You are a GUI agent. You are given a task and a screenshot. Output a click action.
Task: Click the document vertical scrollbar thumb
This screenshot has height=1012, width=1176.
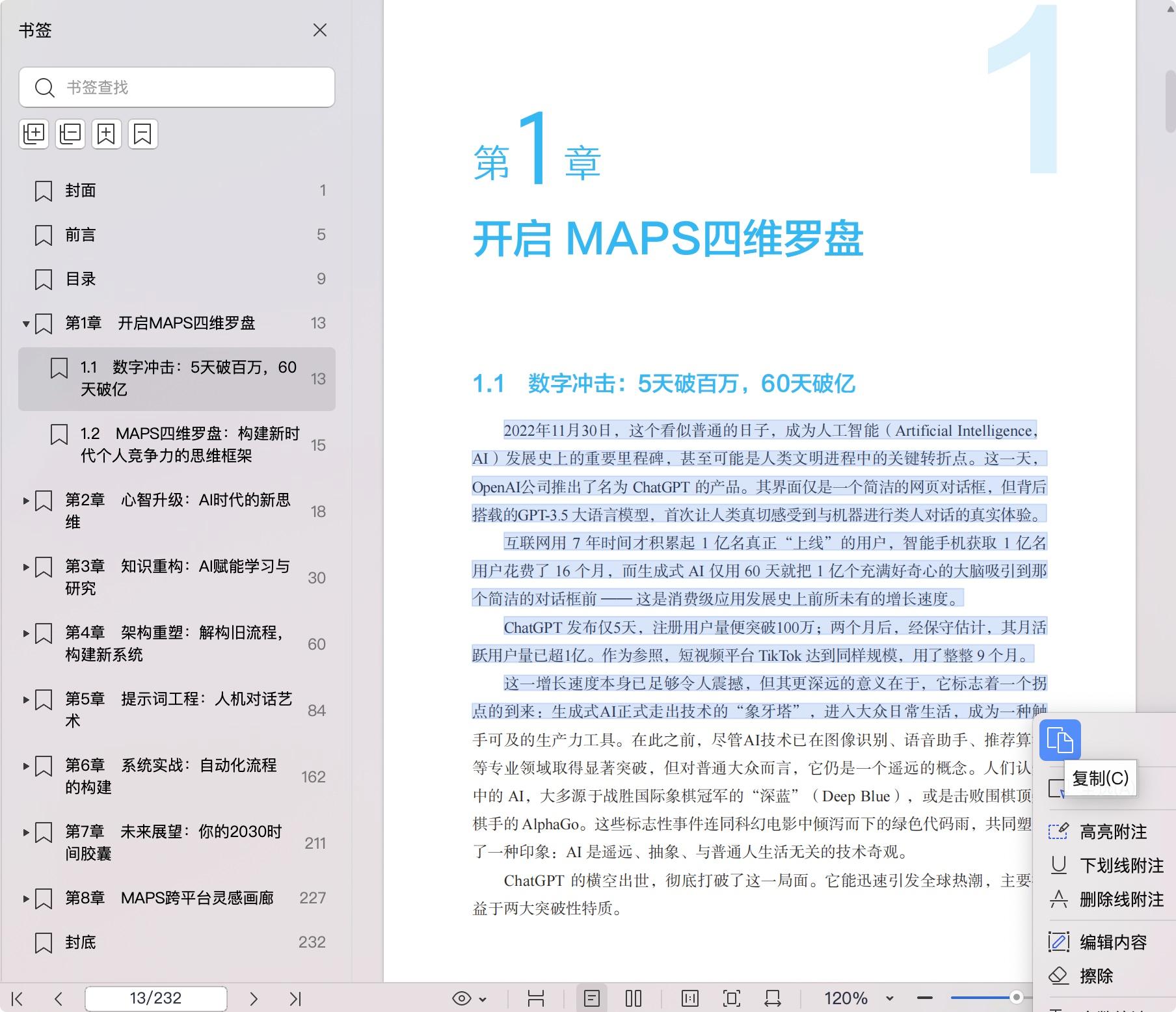tap(1169, 101)
